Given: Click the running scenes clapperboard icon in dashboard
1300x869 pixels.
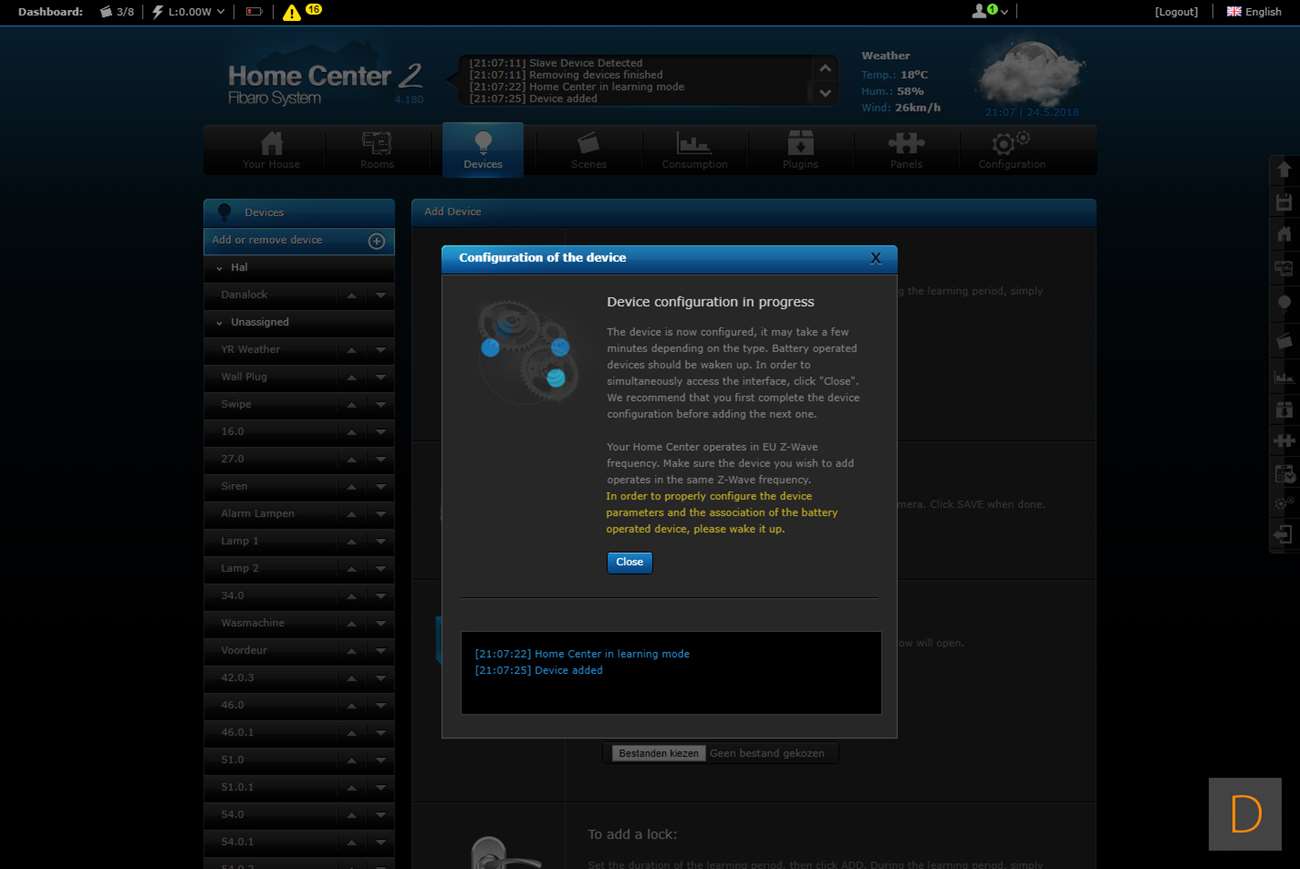Looking at the screenshot, I should tap(106, 12).
